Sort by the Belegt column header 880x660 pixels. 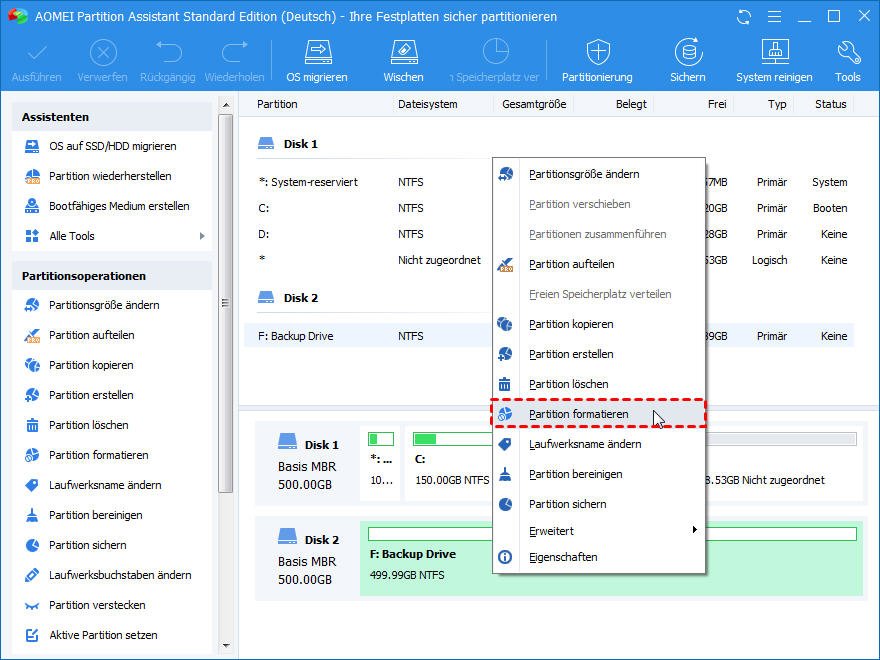pos(631,104)
